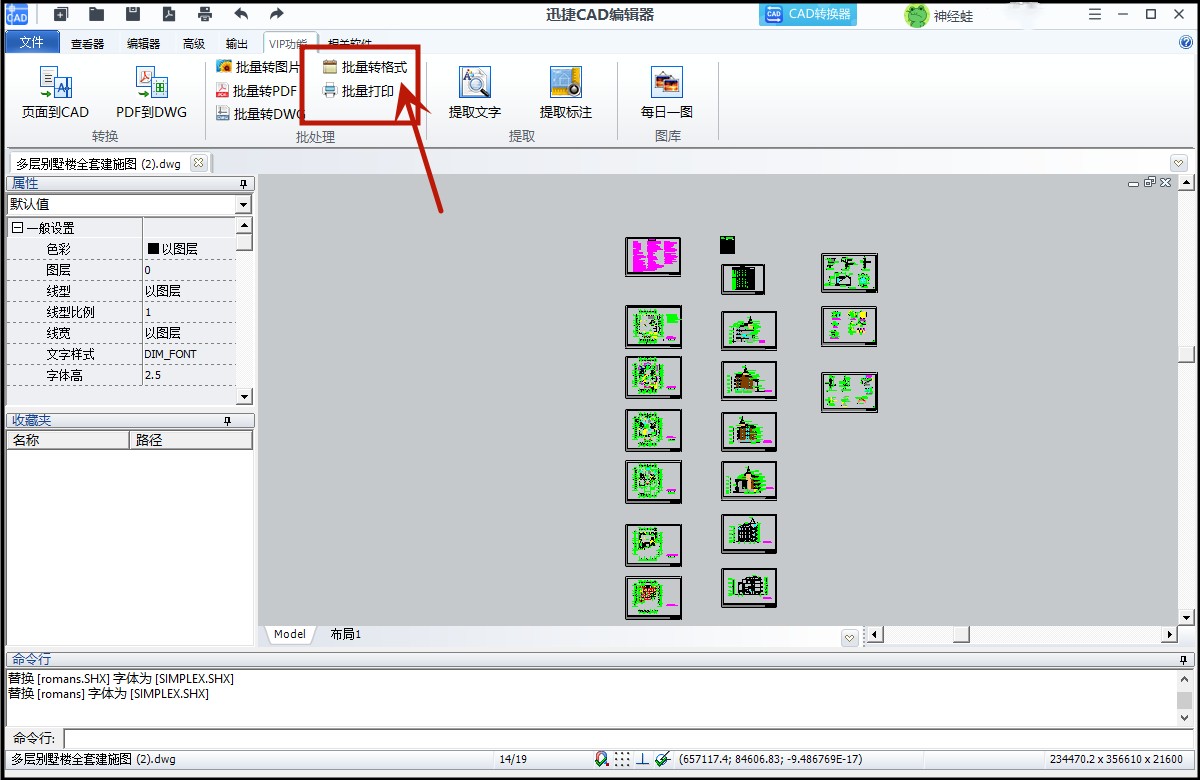The image size is (1200, 780).
Task: Click the 页面到CAD conversion tool
Action: 55,93
